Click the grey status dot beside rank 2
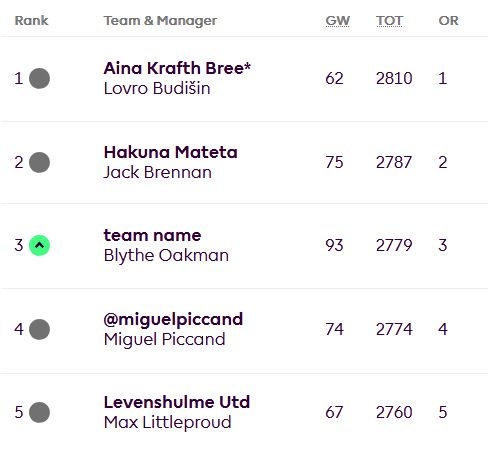This screenshot has width=488, height=456. point(39,162)
